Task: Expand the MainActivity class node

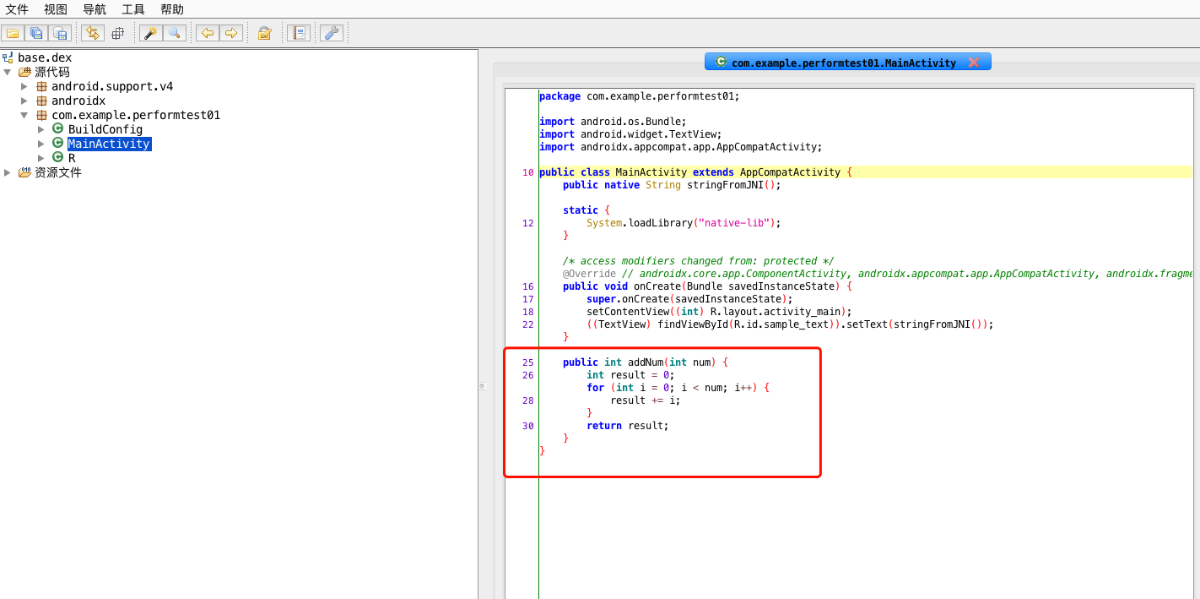Action: (x=41, y=144)
